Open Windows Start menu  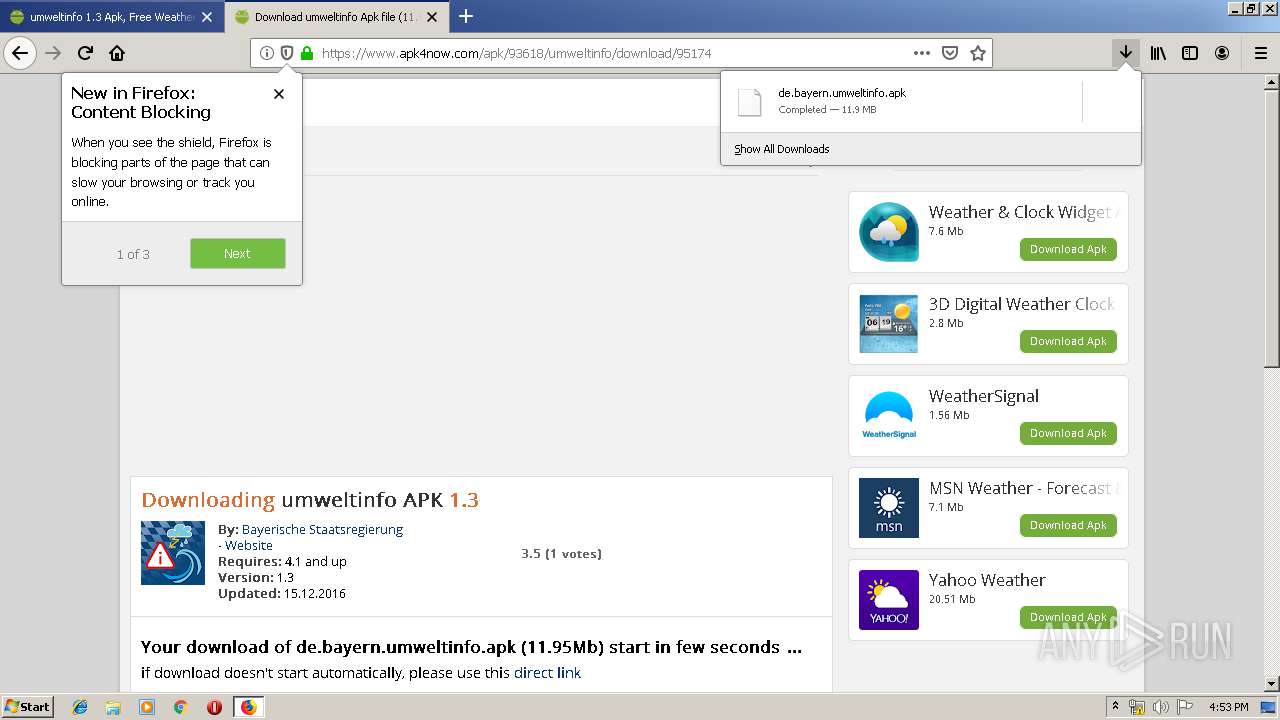point(27,706)
